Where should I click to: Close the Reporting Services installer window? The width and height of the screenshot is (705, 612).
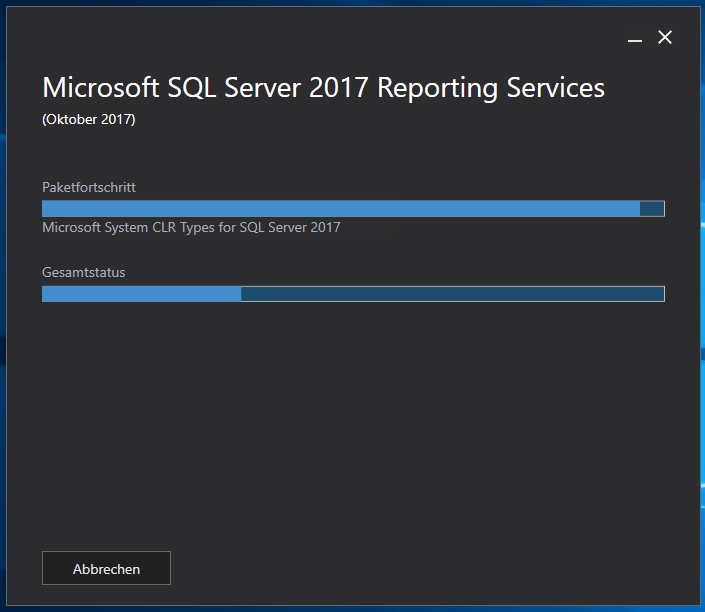point(665,37)
